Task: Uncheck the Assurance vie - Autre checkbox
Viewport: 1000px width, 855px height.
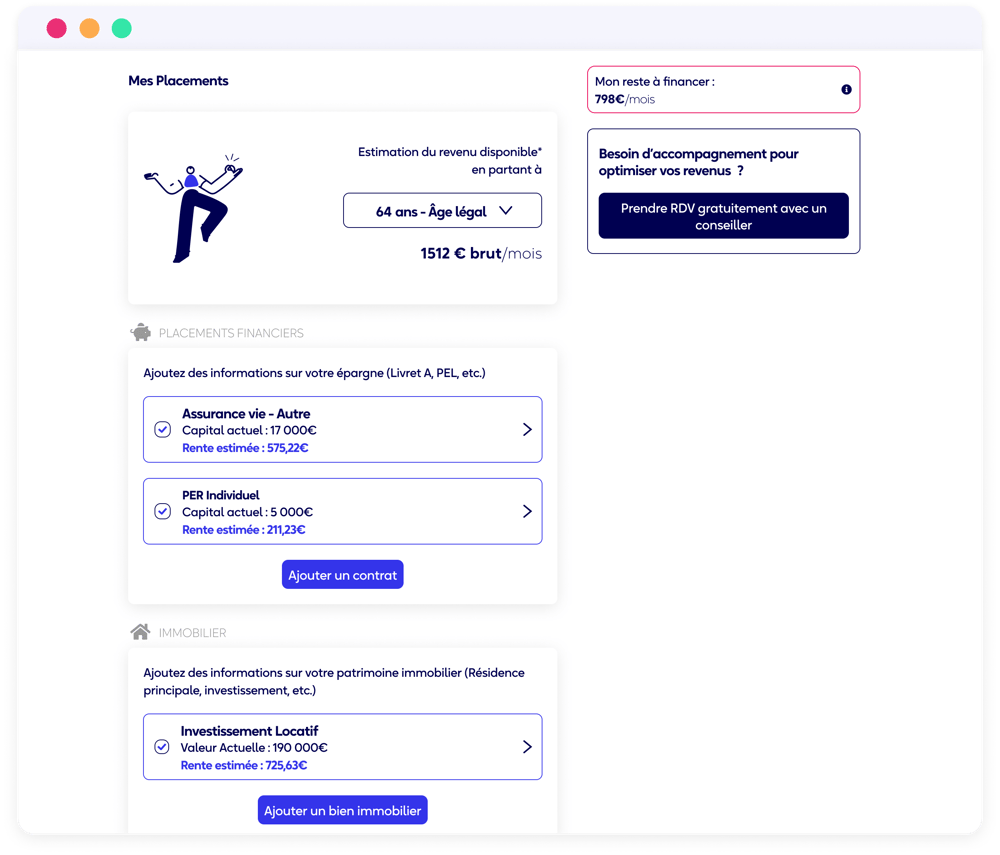Action: click(162, 429)
